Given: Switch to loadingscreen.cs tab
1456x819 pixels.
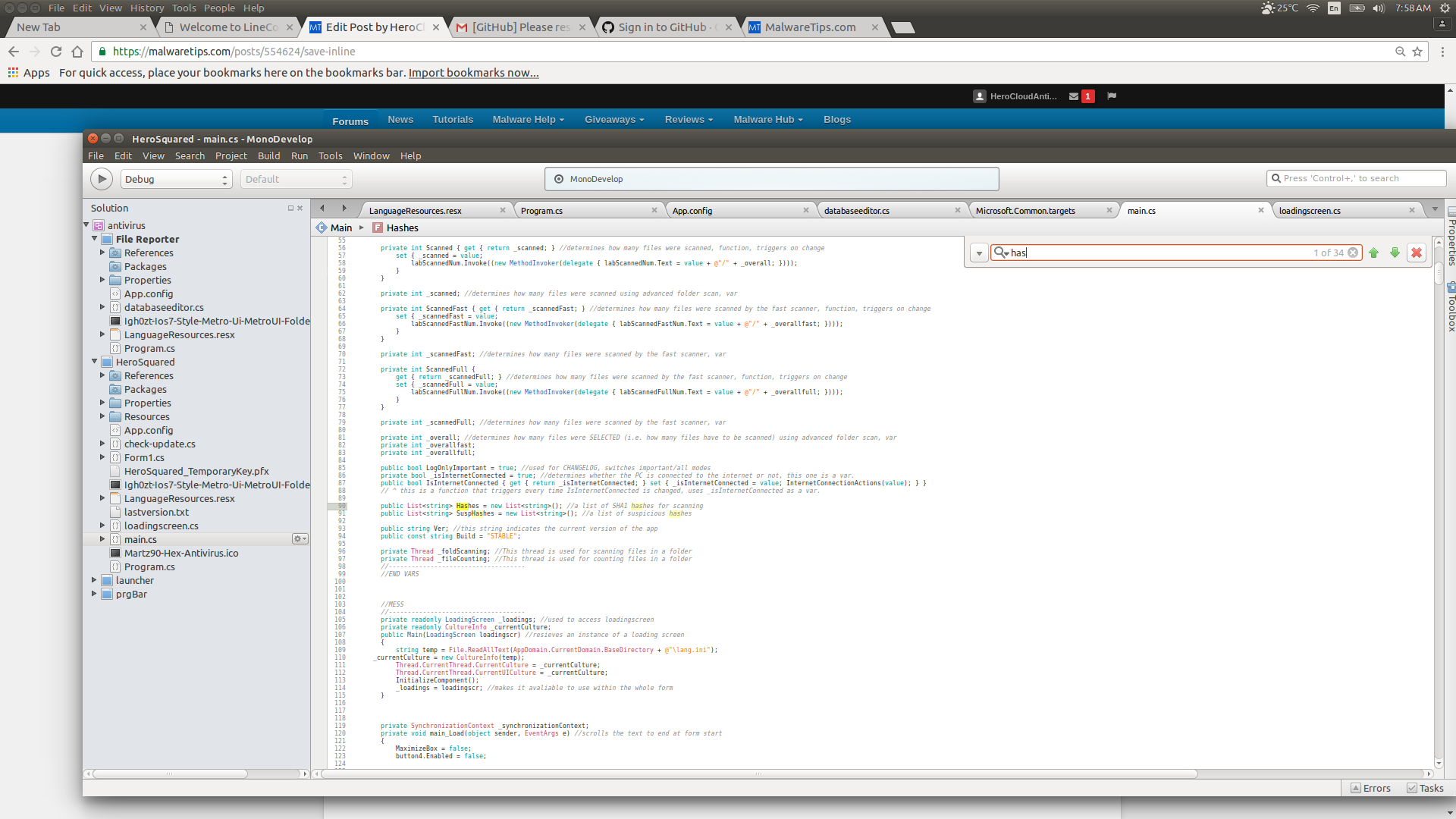Looking at the screenshot, I should 1310,211.
